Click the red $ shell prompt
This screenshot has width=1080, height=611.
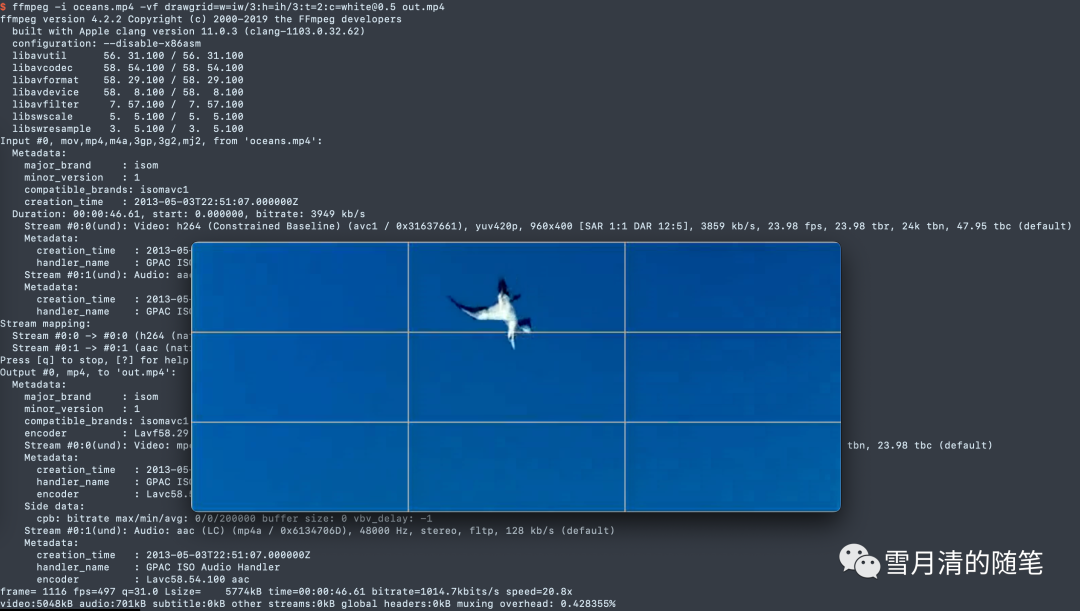coord(3,7)
